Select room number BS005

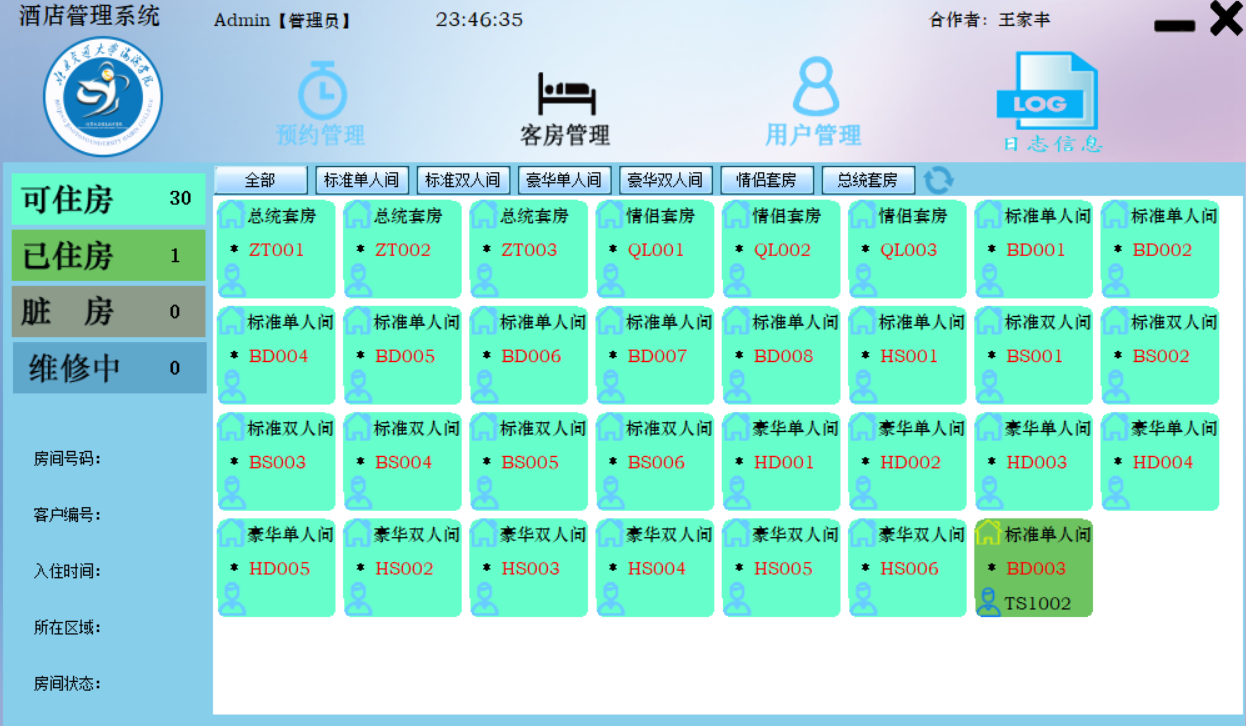click(530, 462)
